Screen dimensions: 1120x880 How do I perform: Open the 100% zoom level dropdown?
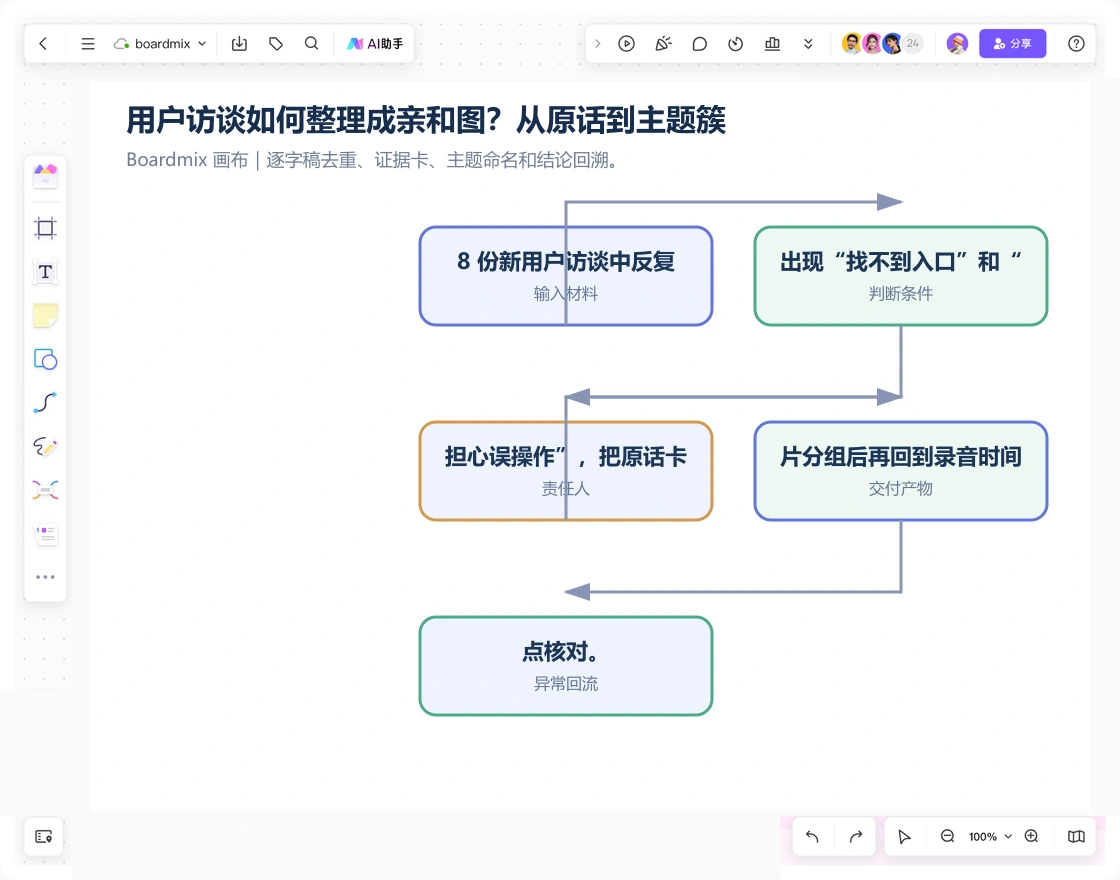pyautogui.click(x=990, y=836)
